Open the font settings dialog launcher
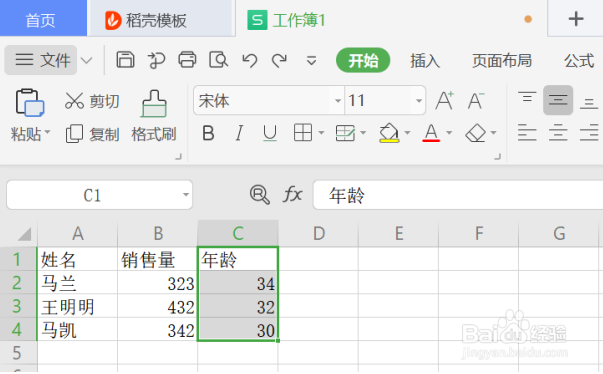The image size is (603, 374). point(497,156)
